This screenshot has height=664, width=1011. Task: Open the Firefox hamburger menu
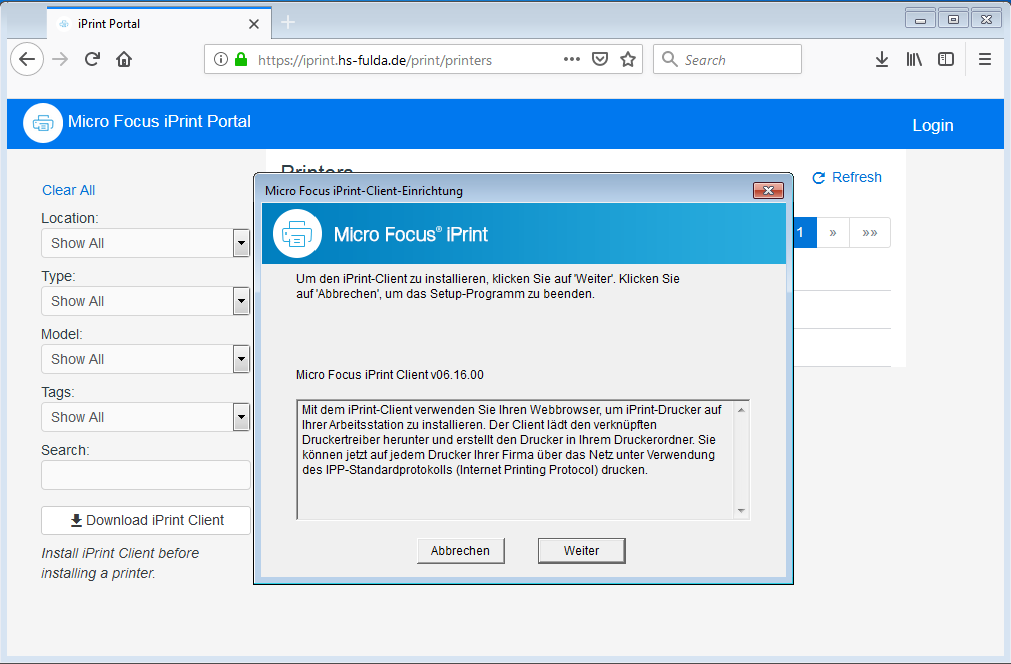coord(985,60)
